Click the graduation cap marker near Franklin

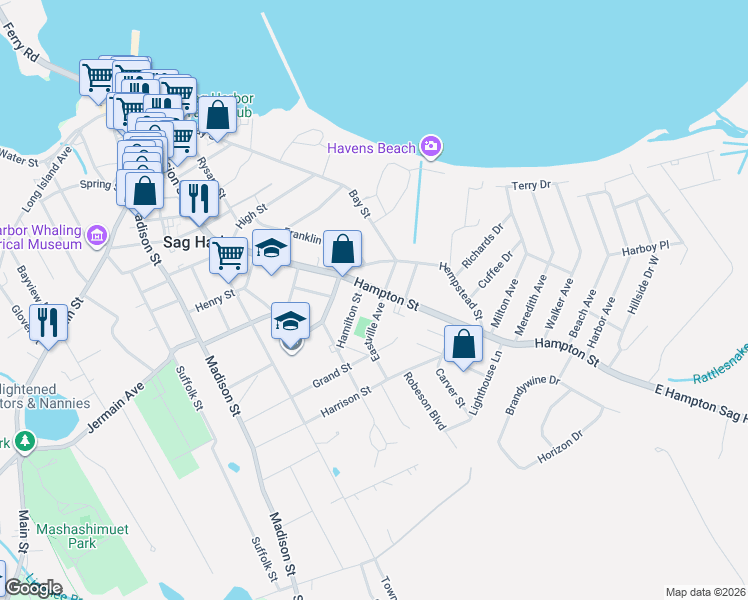[x=271, y=250]
